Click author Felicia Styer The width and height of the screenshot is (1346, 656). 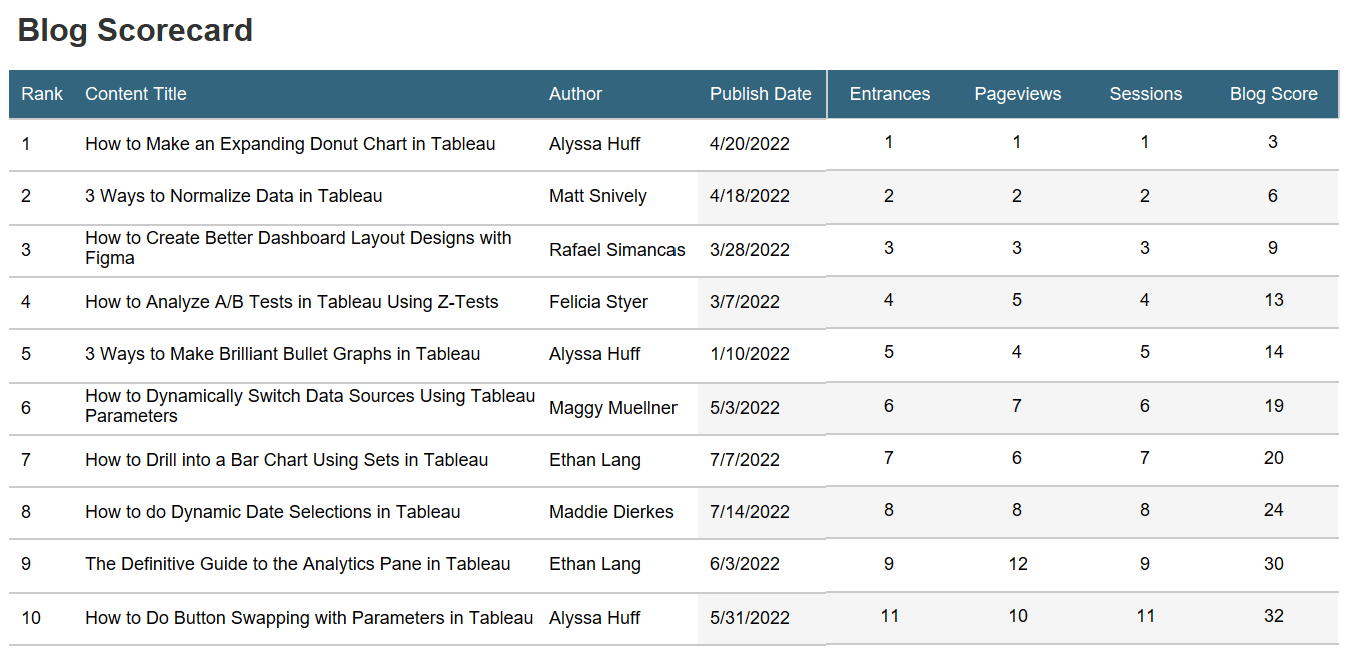[598, 302]
